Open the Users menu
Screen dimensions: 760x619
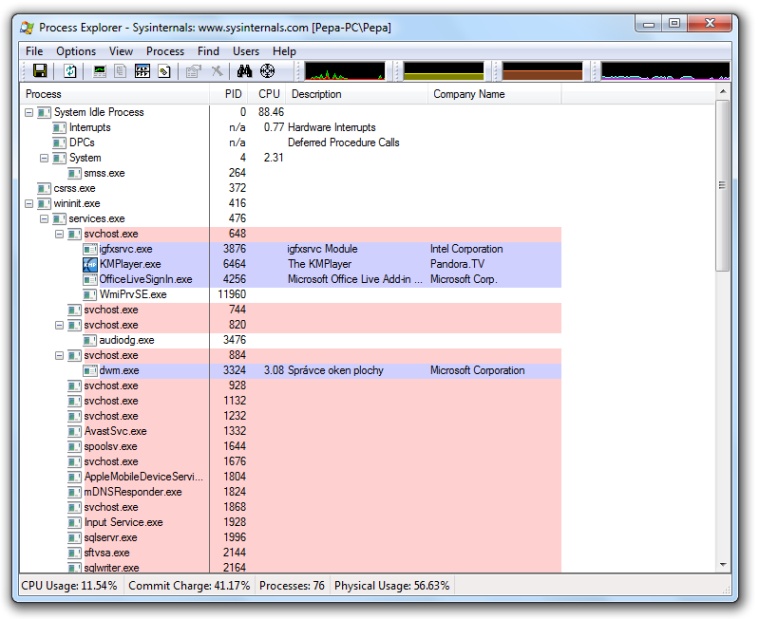[x=246, y=51]
